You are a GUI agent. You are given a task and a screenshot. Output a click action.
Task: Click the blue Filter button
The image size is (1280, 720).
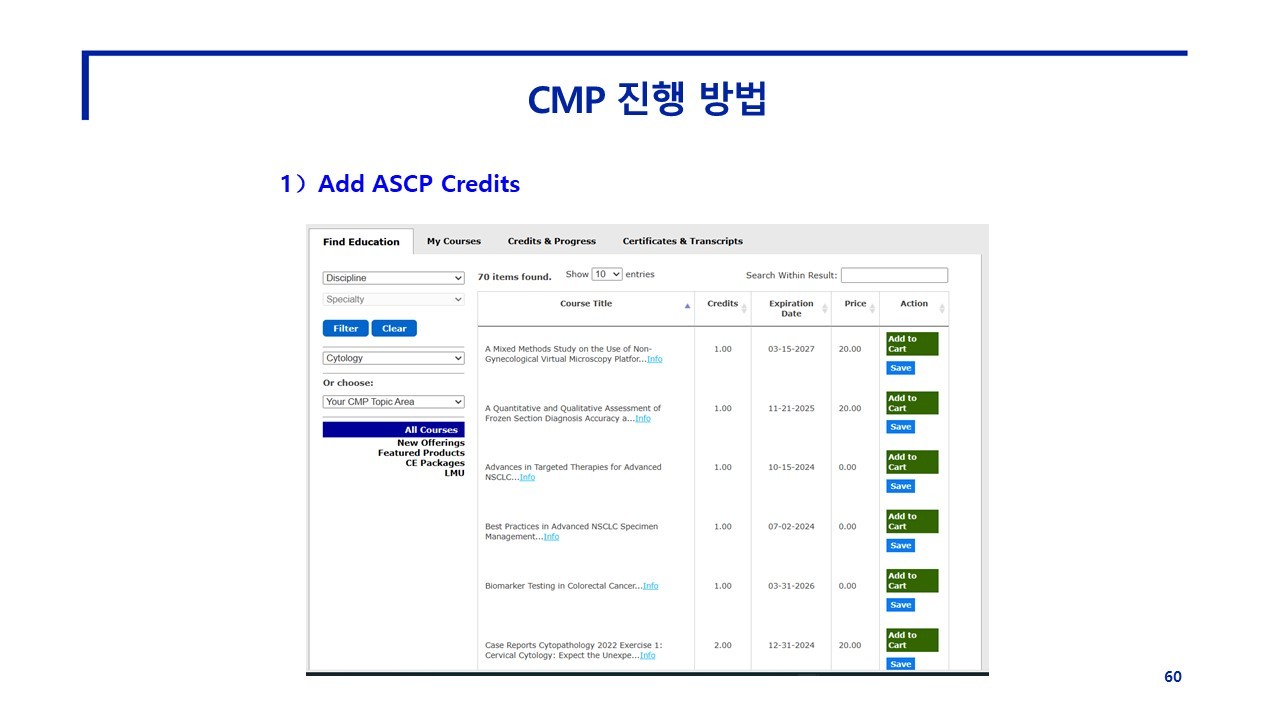pos(346,328)
